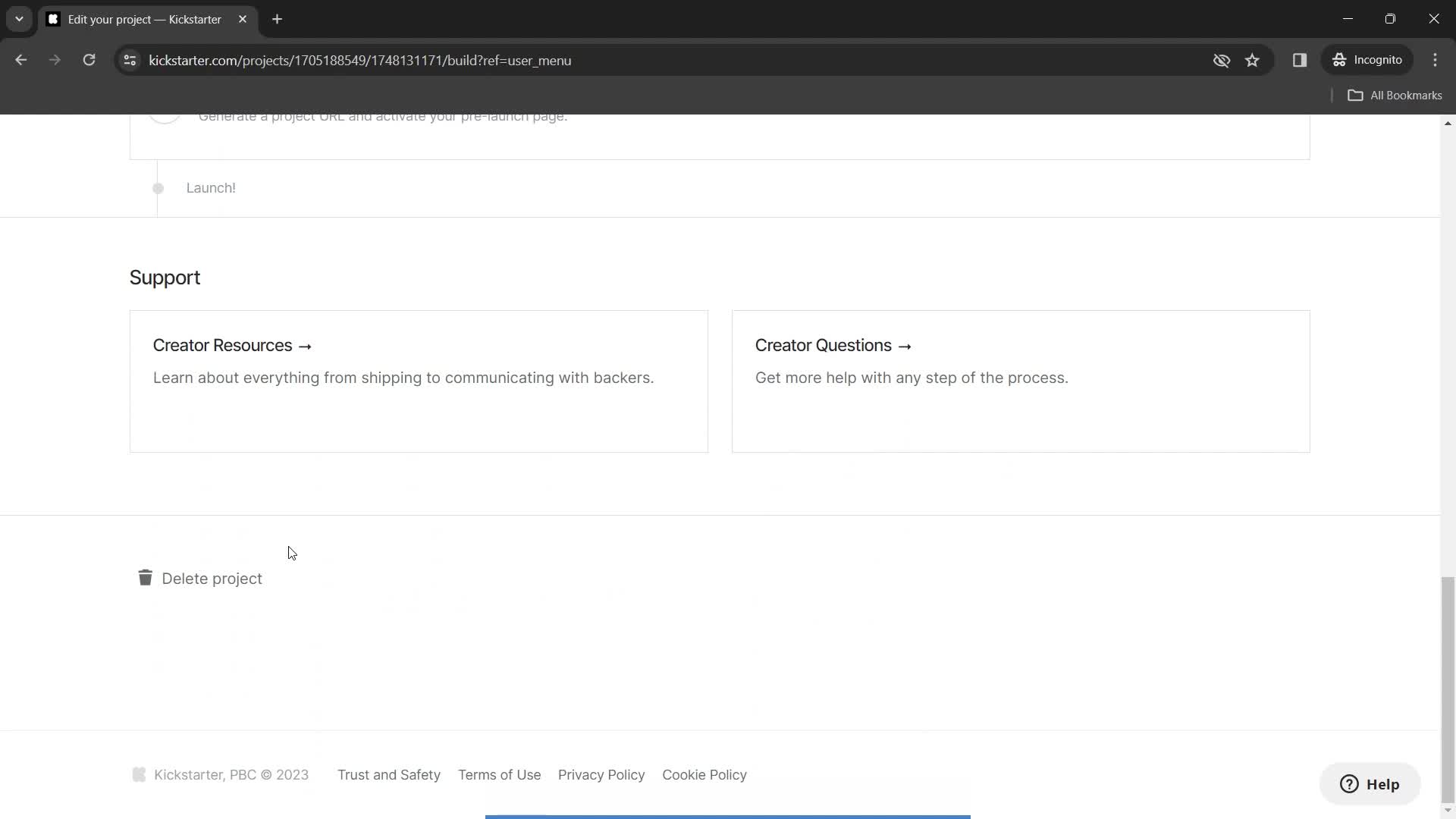
Task: Close the Edit your project tab
Action: point(243,19)
